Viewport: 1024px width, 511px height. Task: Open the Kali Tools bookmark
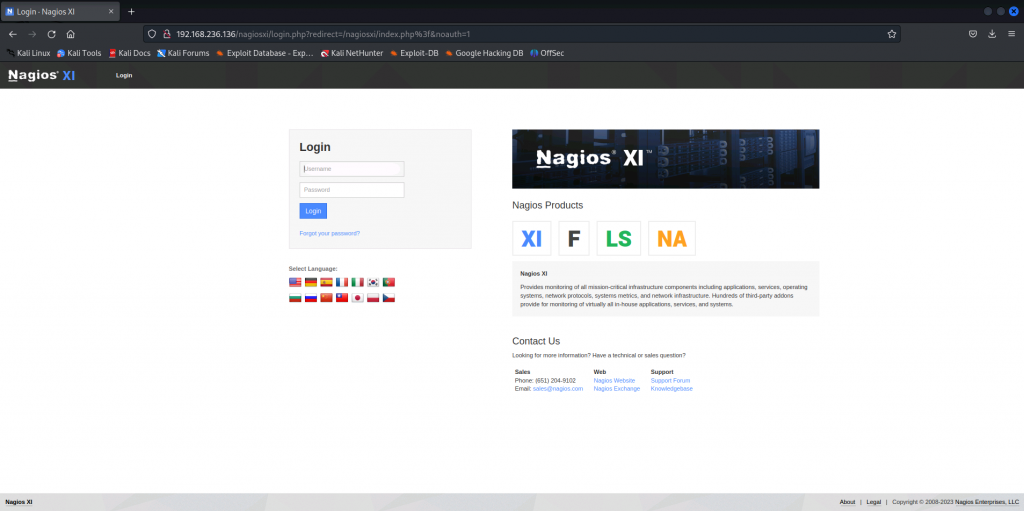coord(79,53)
